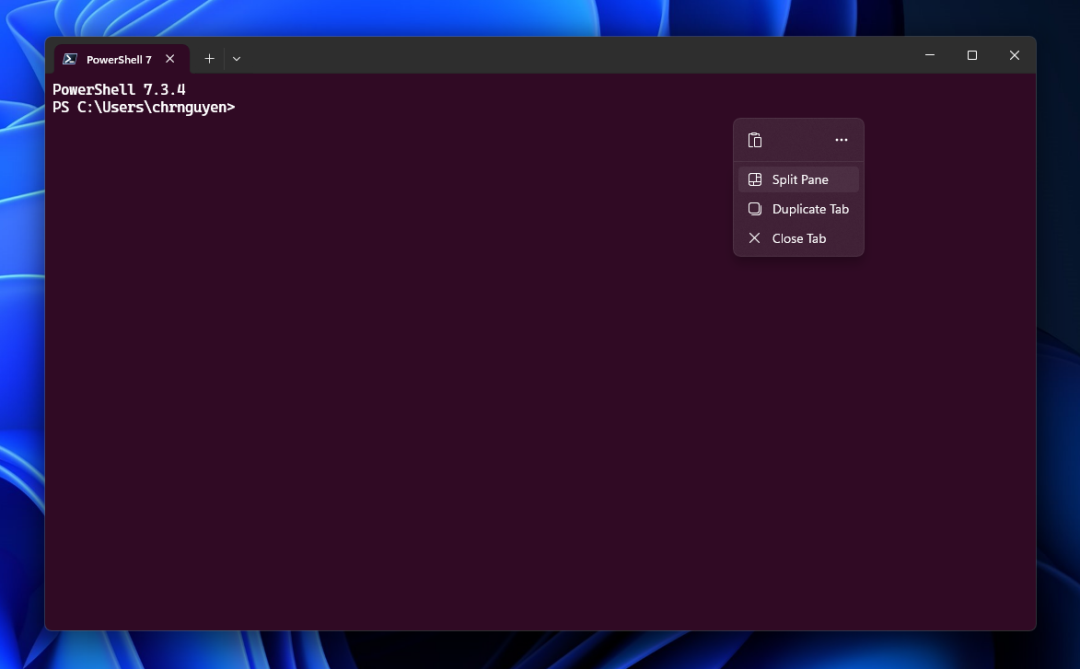The width and height of the screenshot is (1080, 669).
Task: Maximize the Terminal window
Action: [972, 55]
